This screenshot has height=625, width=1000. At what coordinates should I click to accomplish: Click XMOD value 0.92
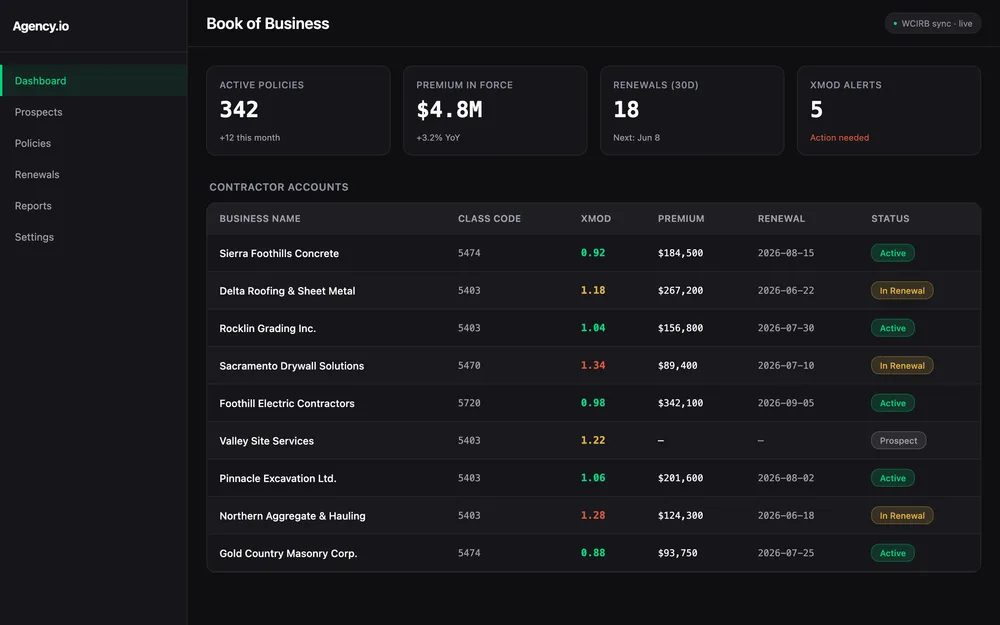tap(593, 253)
